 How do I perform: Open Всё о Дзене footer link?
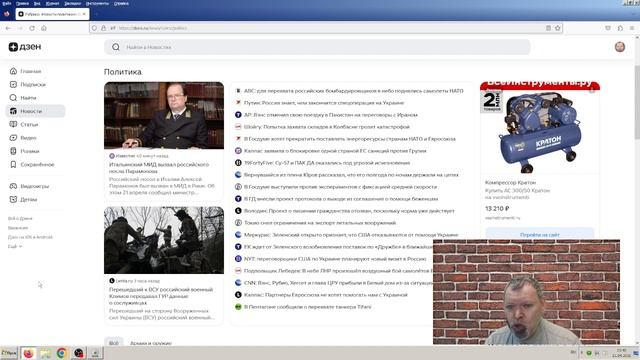[x=20, y=218]
